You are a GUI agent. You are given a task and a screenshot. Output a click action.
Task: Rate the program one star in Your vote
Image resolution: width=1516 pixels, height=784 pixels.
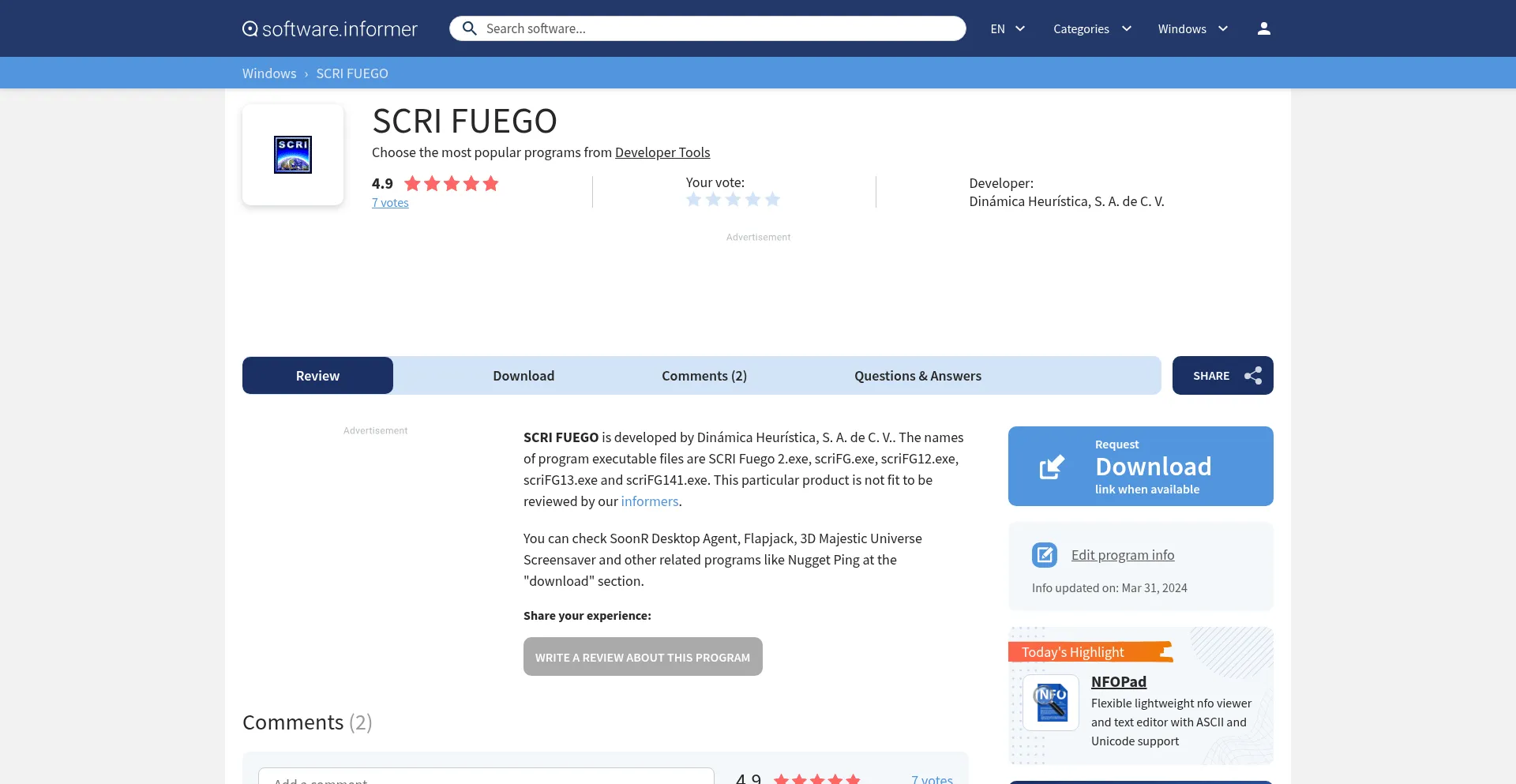pyautogui.click(x=694, y=200)
